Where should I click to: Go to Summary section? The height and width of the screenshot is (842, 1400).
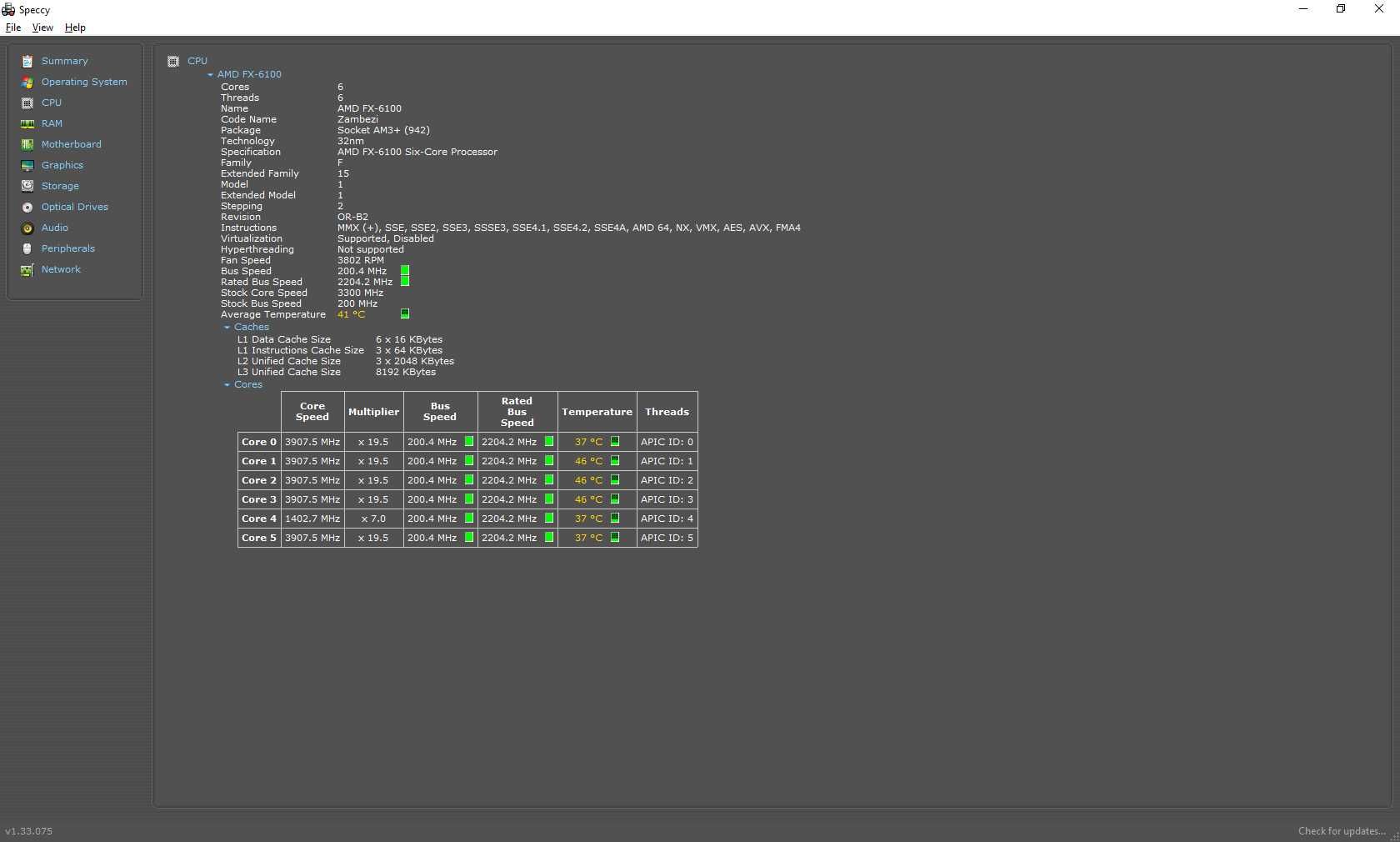(65, 61)
